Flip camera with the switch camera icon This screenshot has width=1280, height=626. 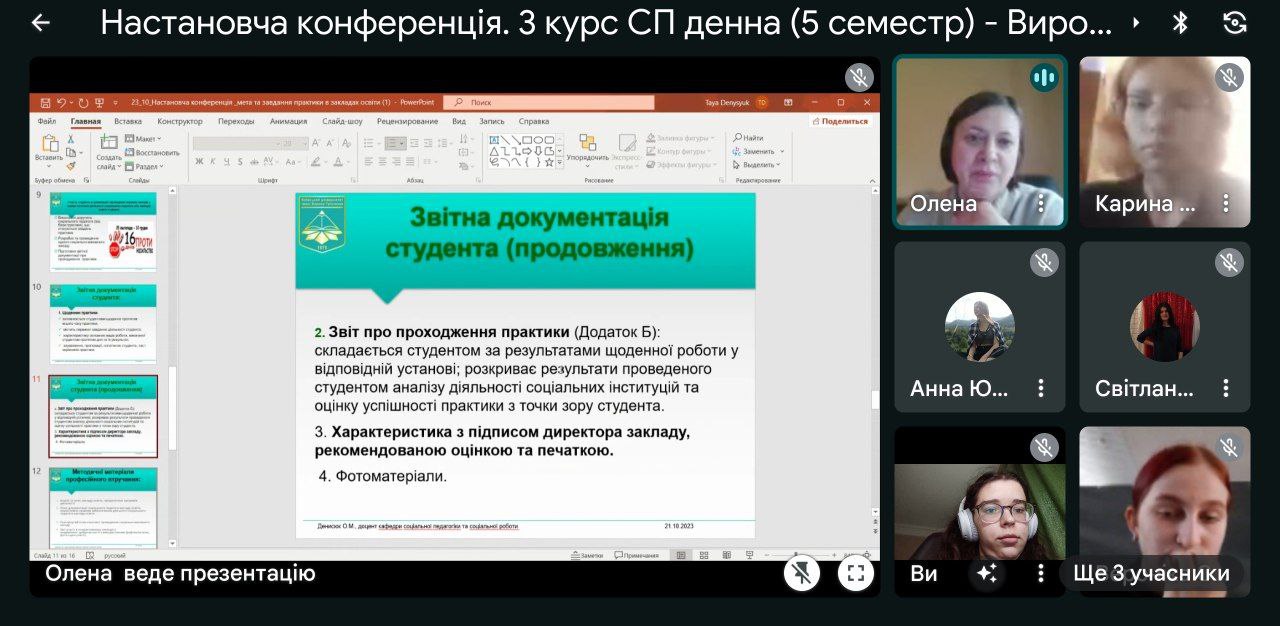coord(1235,23)
